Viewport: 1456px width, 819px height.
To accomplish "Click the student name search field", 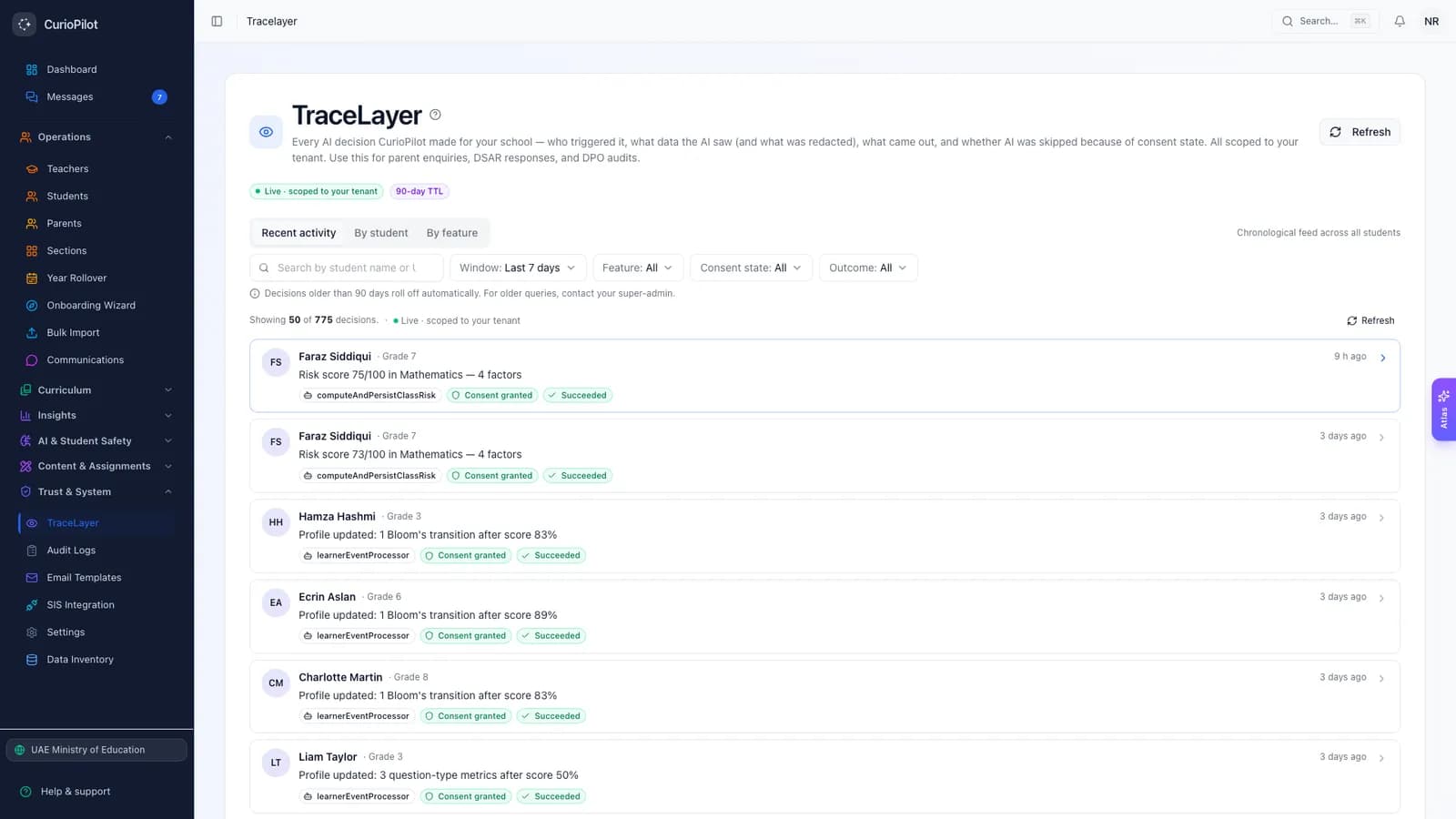I will click(x=347, y=268).
